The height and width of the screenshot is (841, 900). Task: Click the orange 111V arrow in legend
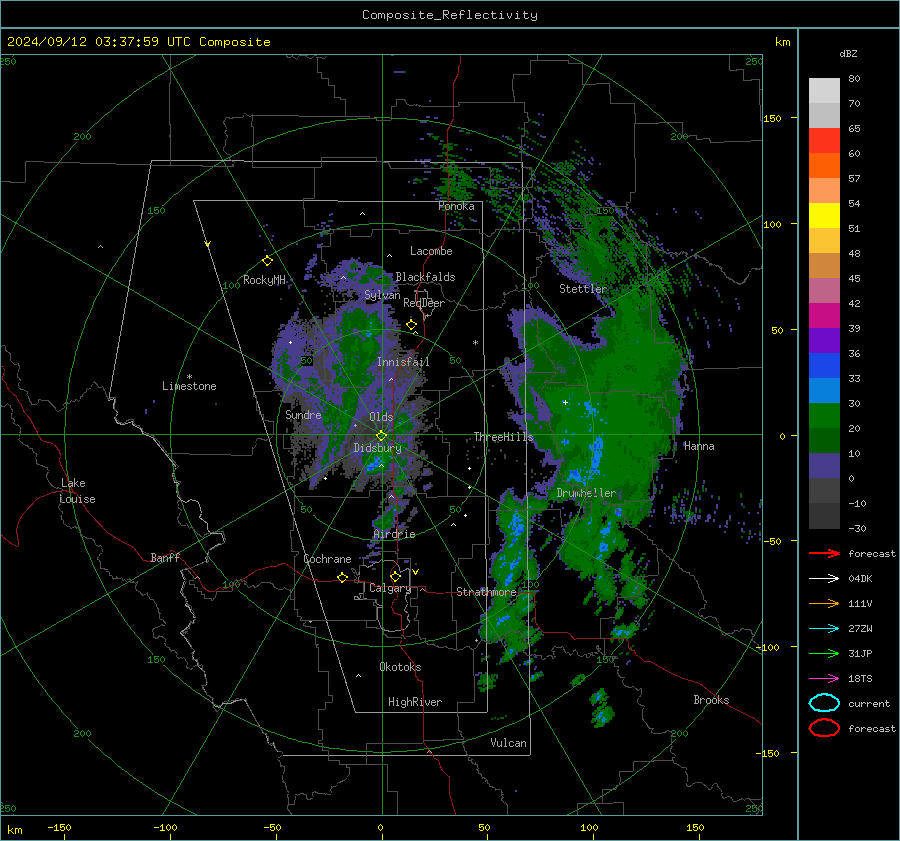point(824,603)
